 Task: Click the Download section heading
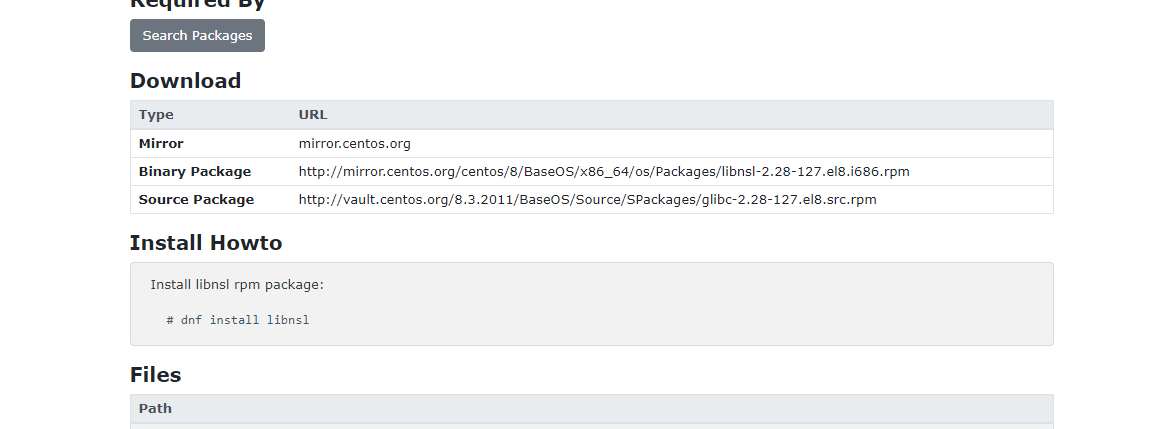(x=185, y=81)
